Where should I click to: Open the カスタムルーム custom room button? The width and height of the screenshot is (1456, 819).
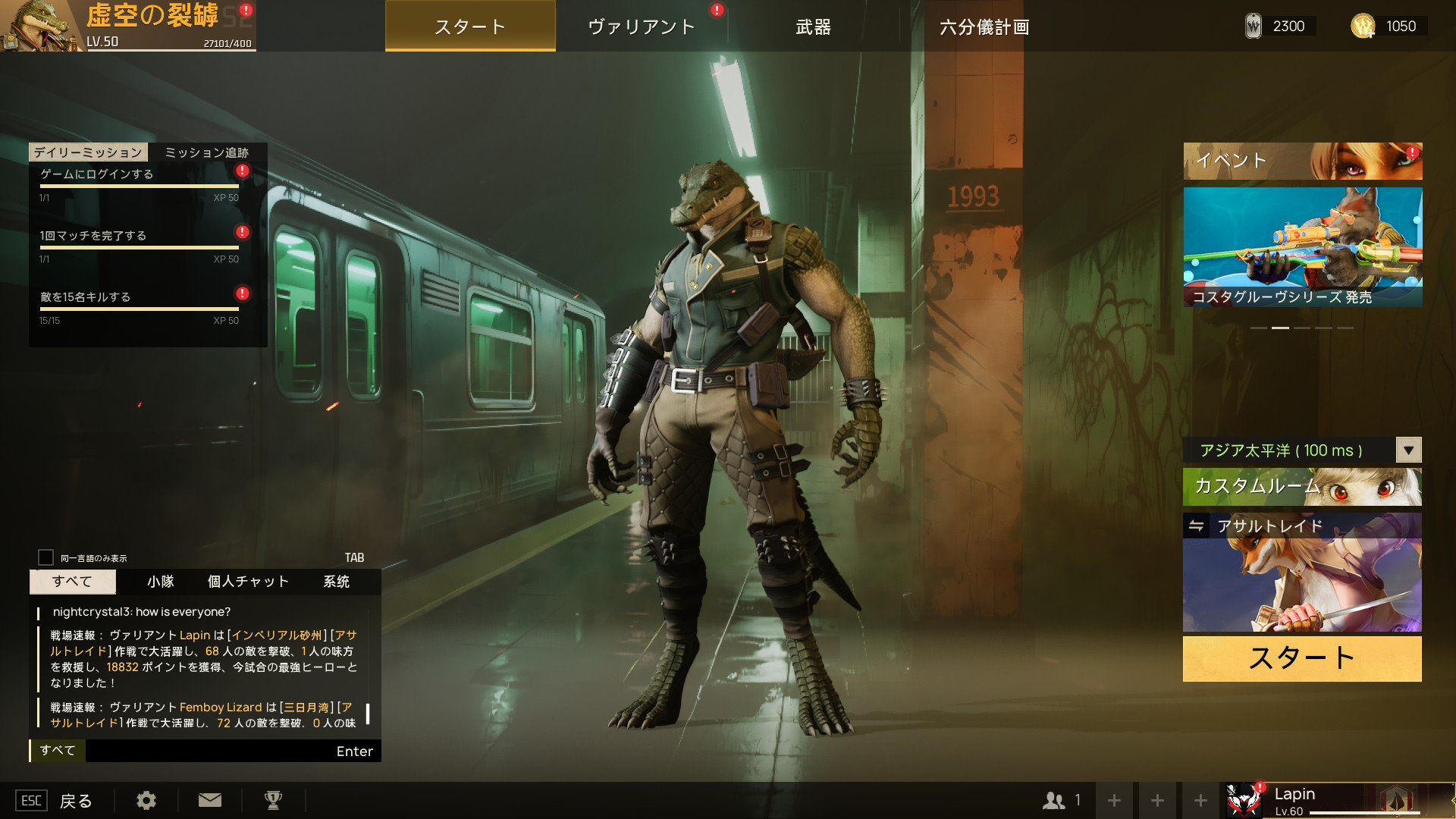tap(1301, 486)
